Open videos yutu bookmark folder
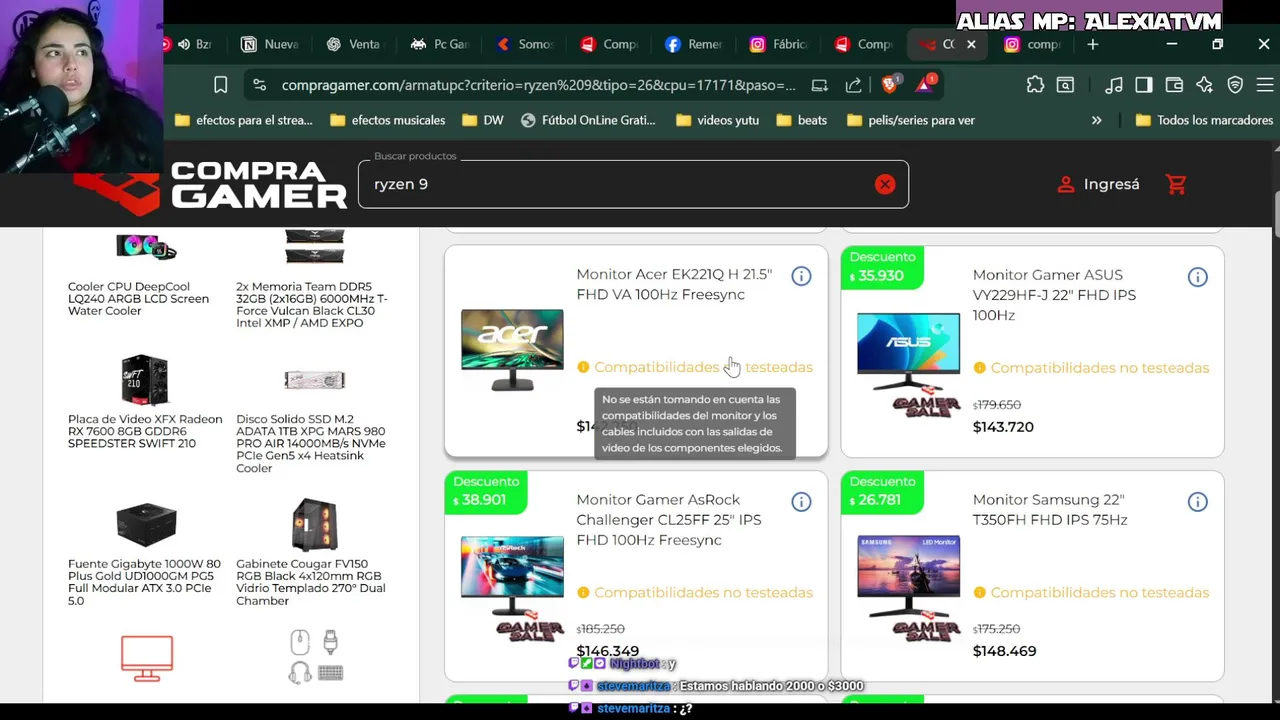 717,120
